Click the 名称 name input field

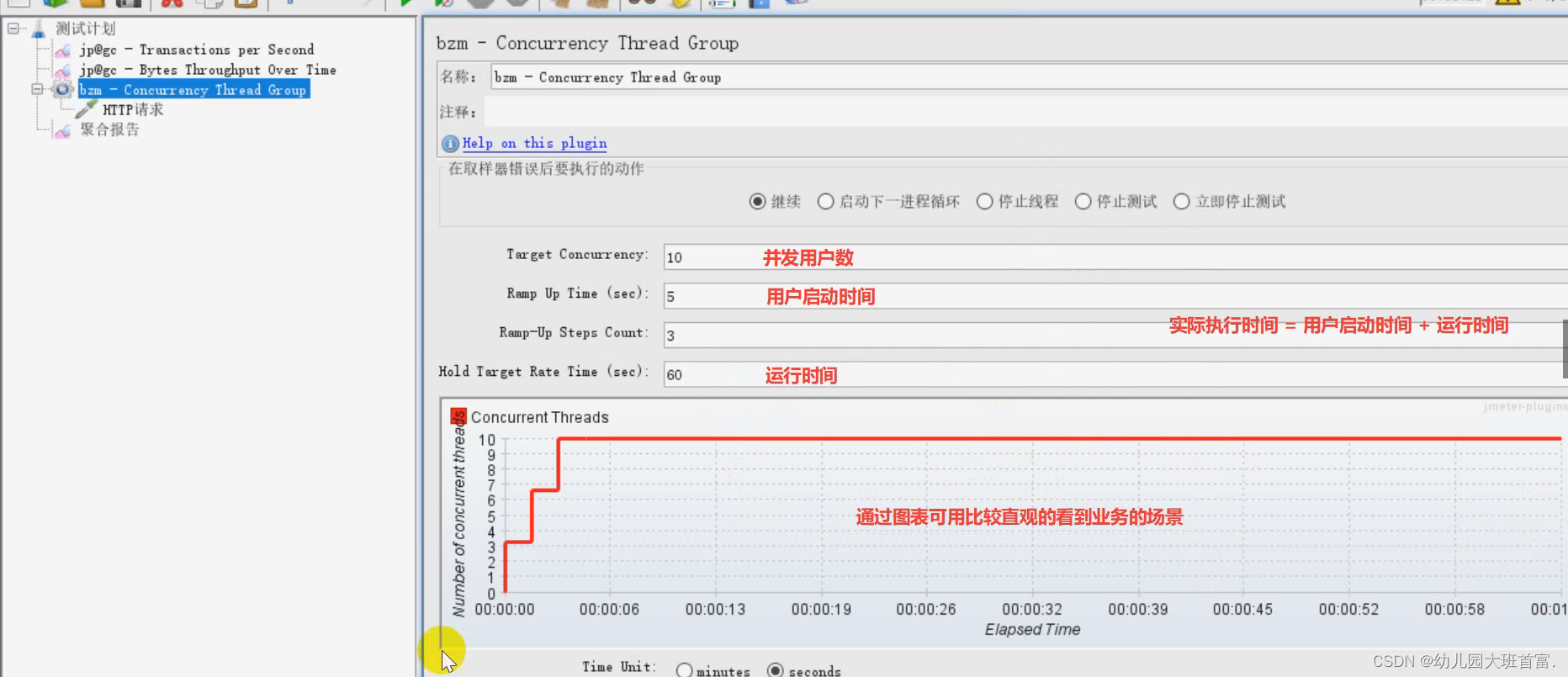point(1029,77)
